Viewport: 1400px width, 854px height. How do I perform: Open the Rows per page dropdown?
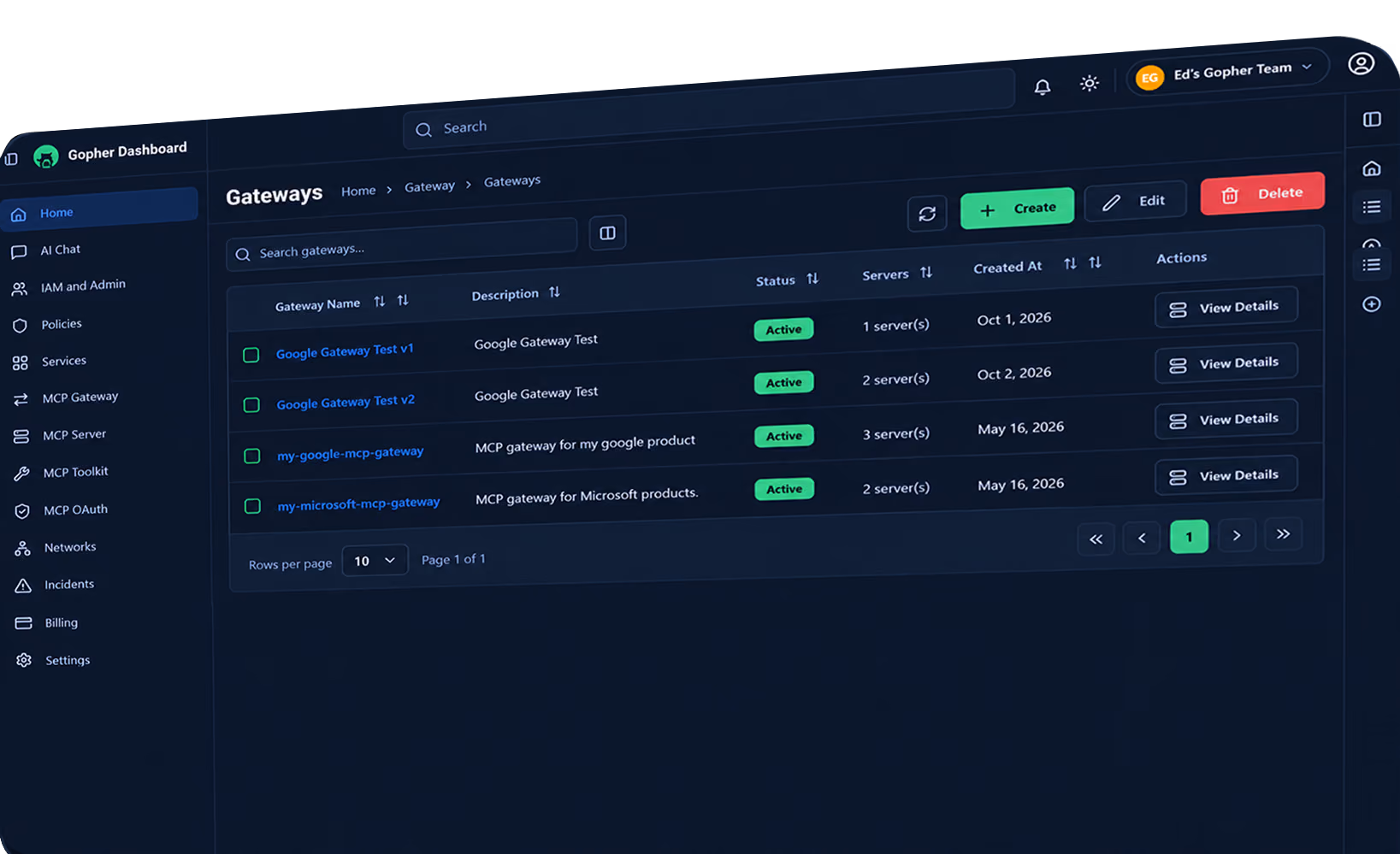pos(375,561)
